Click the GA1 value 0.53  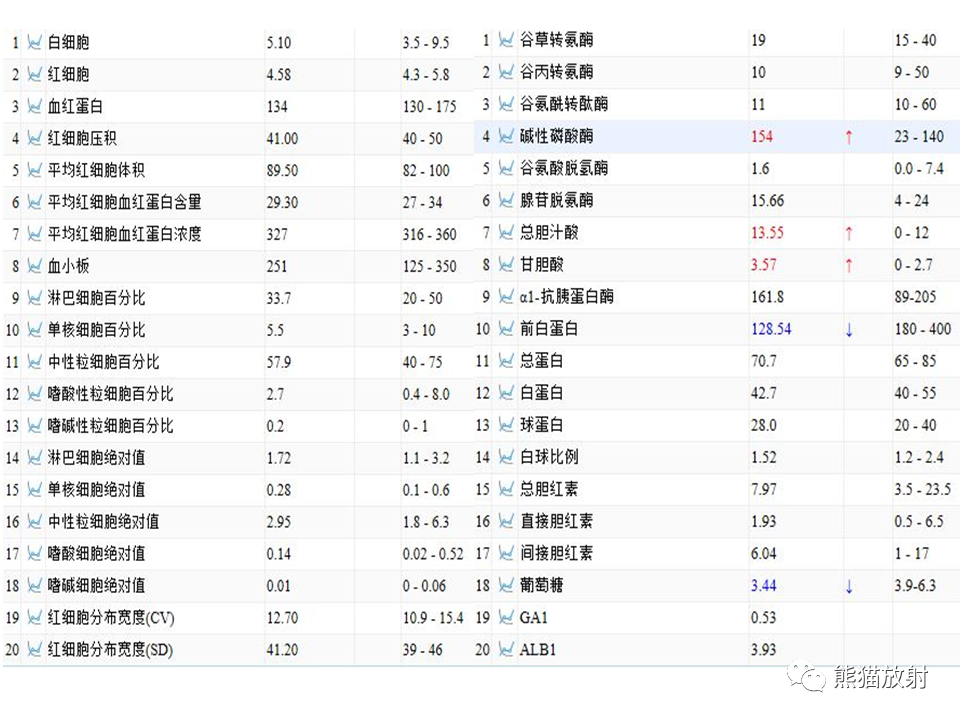click(763, 617)
